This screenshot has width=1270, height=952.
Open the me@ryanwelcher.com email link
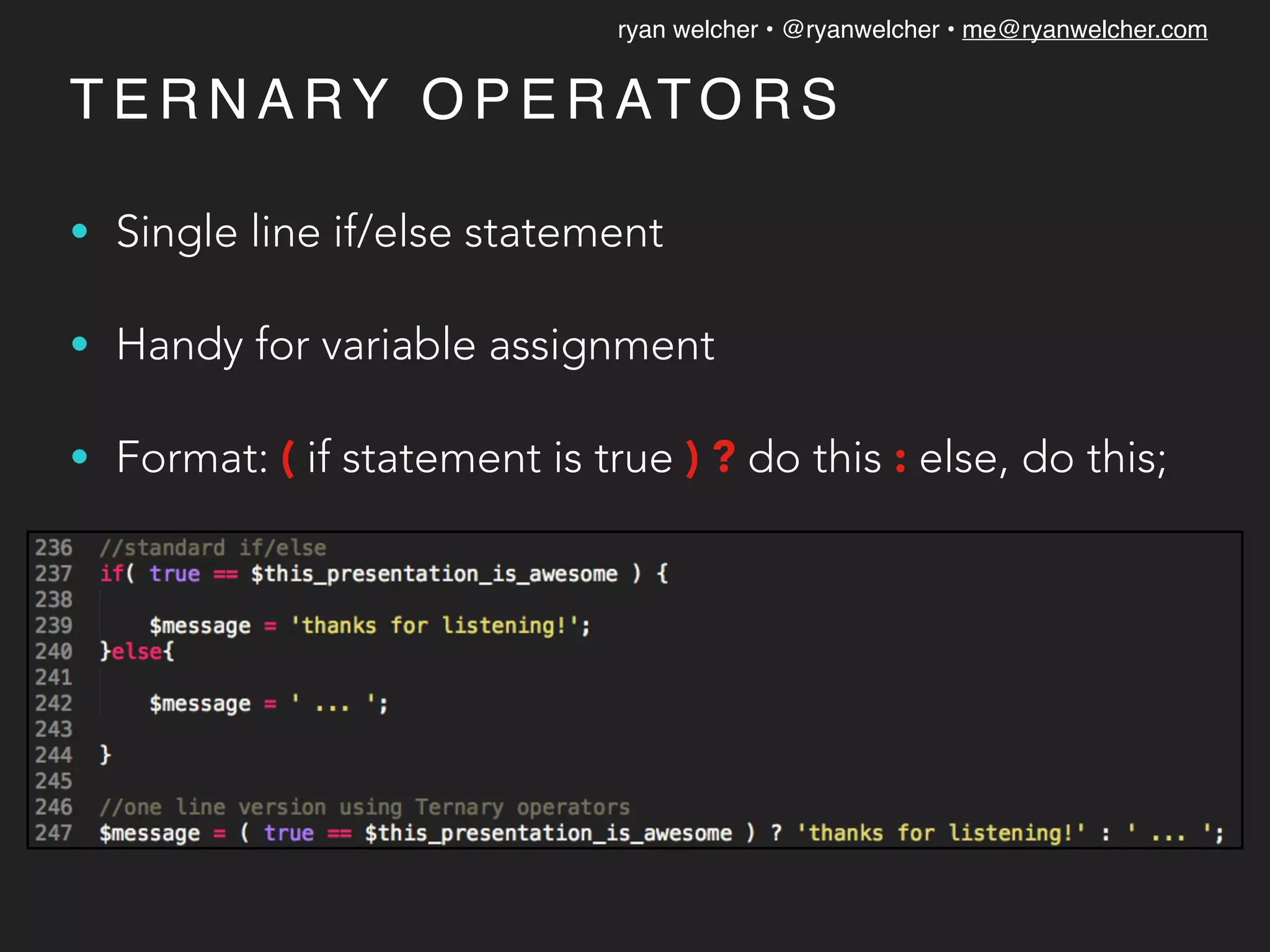1085,30
